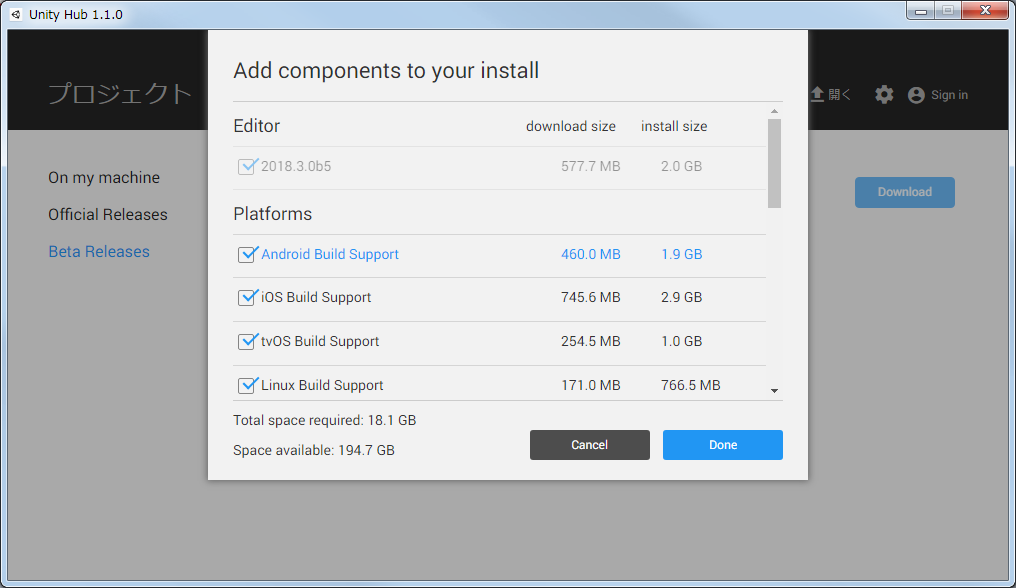Image resolution: width=1016 pixels, height=588 pixels.
Task: Click the Platforms section heading
Action: (273, 214)
